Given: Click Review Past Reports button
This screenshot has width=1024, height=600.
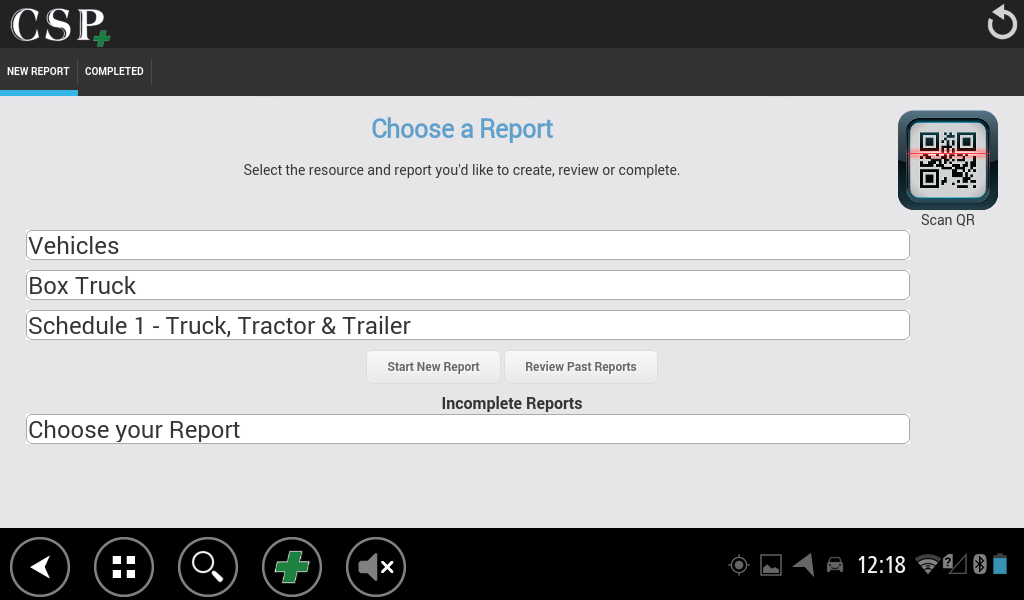Looking at the screenshot, I should (581, 367).
